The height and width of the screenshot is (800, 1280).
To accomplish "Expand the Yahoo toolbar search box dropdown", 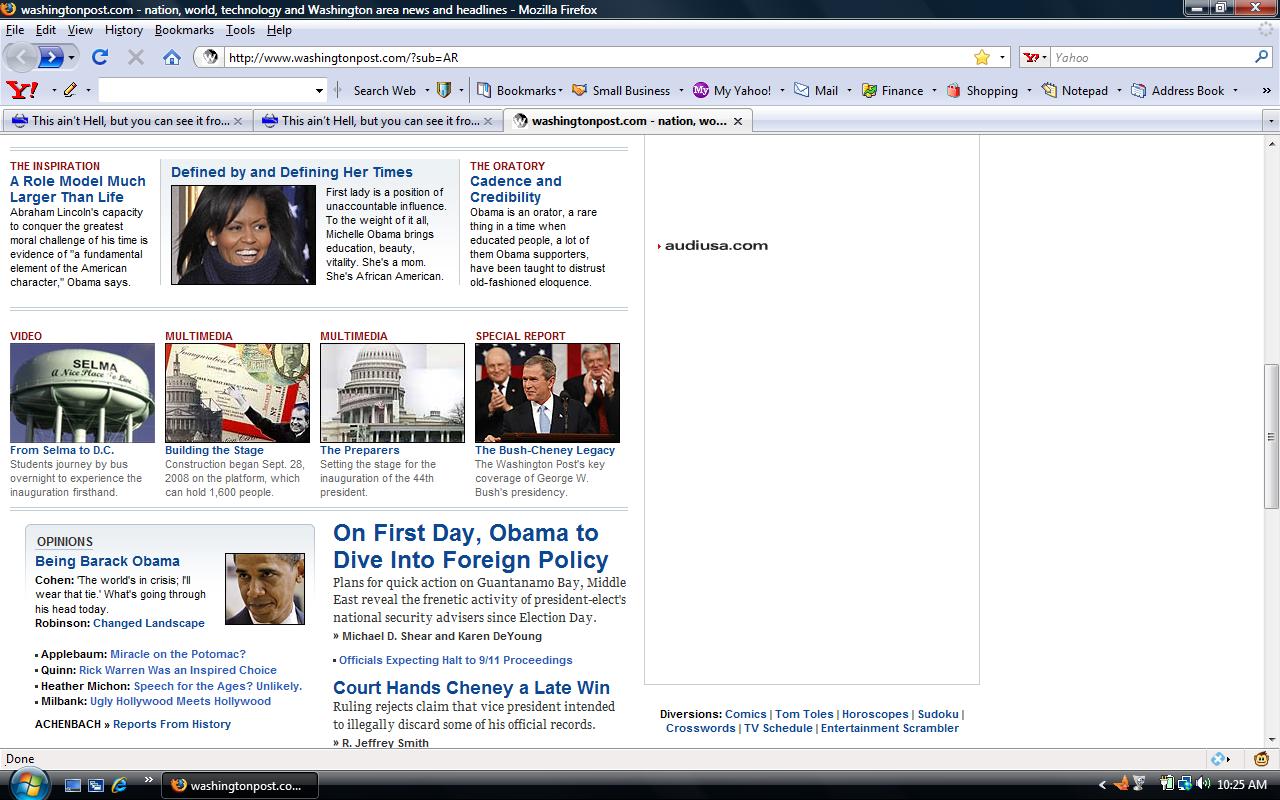I will pyautogui.click(x=319, y=90).
